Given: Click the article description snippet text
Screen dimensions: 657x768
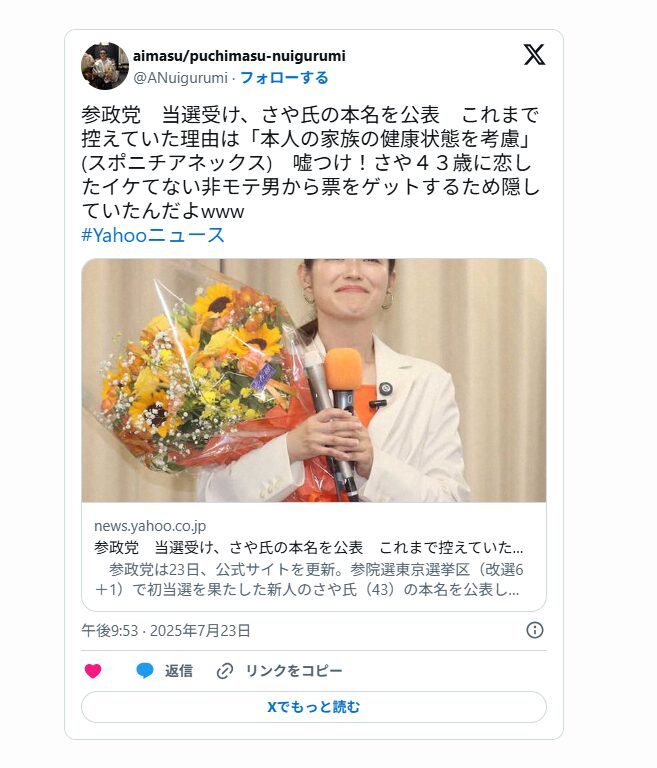Looking at the screenshot, I should (309, 579).
